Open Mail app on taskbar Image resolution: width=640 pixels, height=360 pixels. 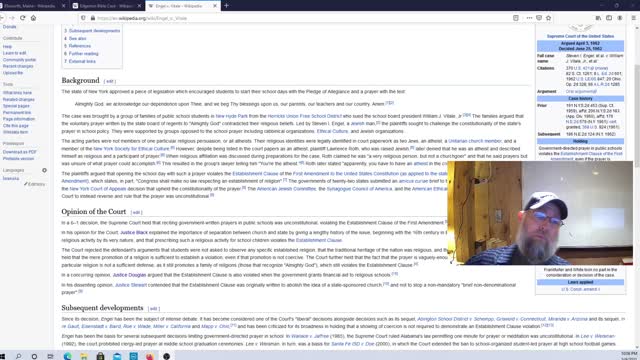click(x=117, y=356)
